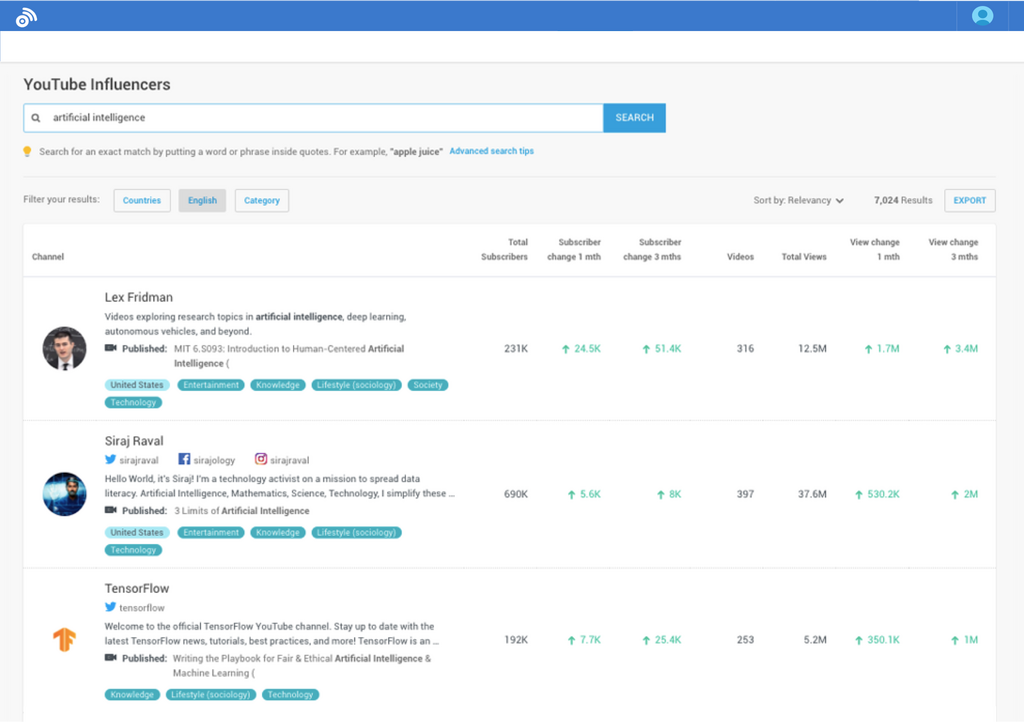The width and height of the screenshot is (1024, 722).
Task: Open Siraj Raval's Instagram icon link
Action: point(261,460)
